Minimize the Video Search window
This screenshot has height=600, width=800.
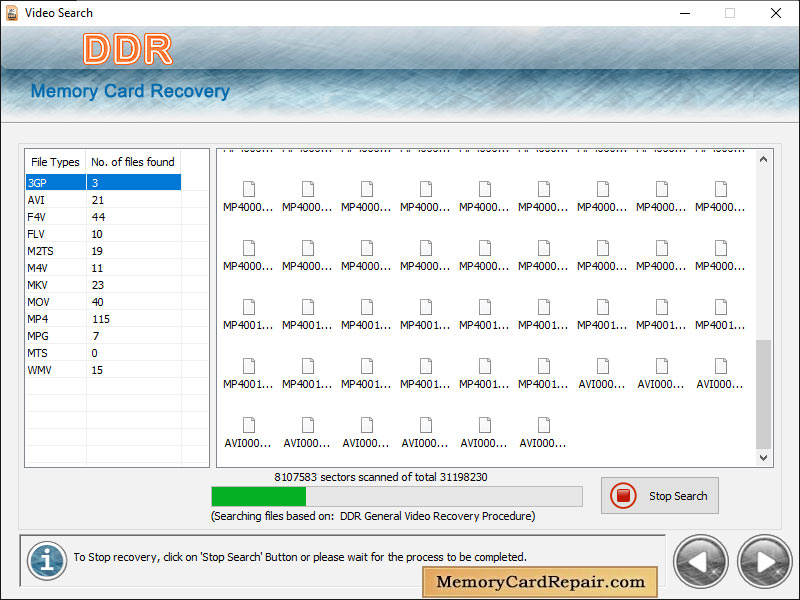685,13
